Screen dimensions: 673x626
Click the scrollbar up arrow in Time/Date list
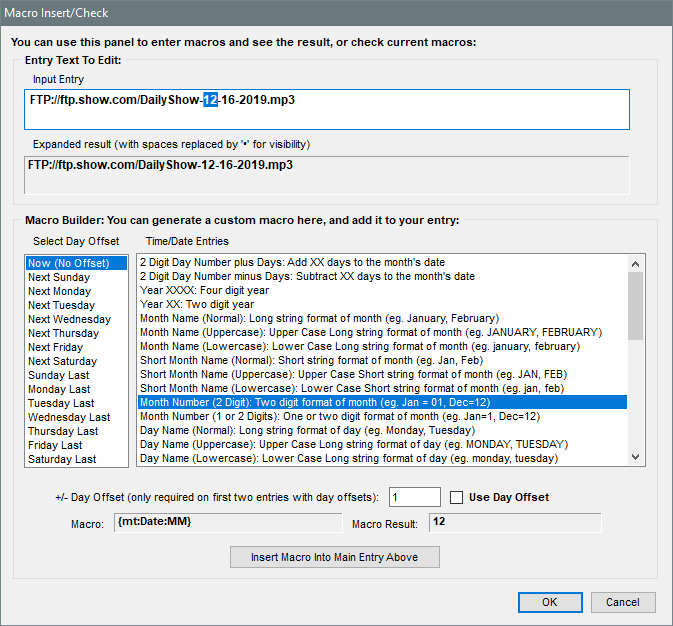tap(636, 262)
